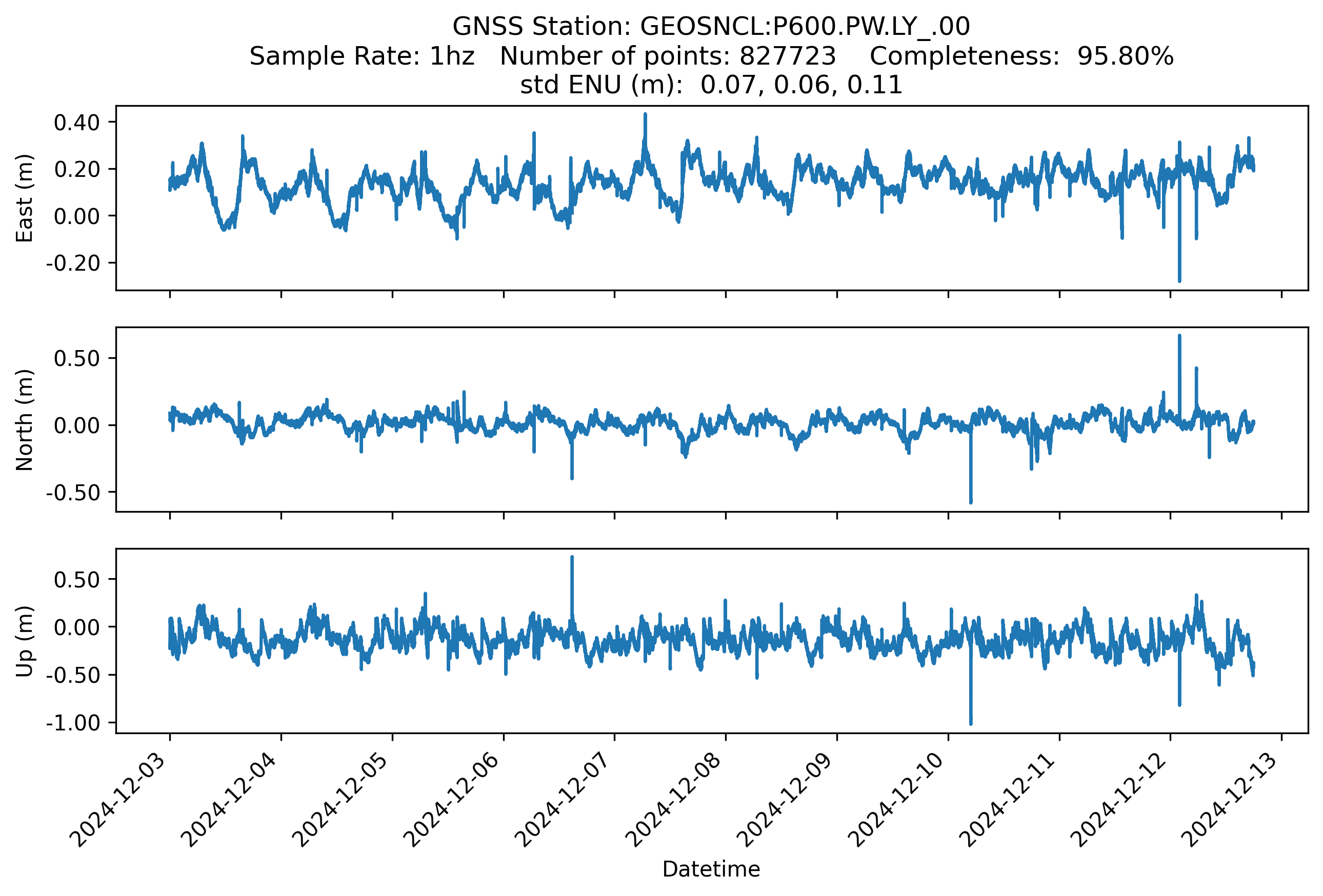1323x896 pixels.
Task: Click the Up (m) axis label
Action: coord(25,641)
